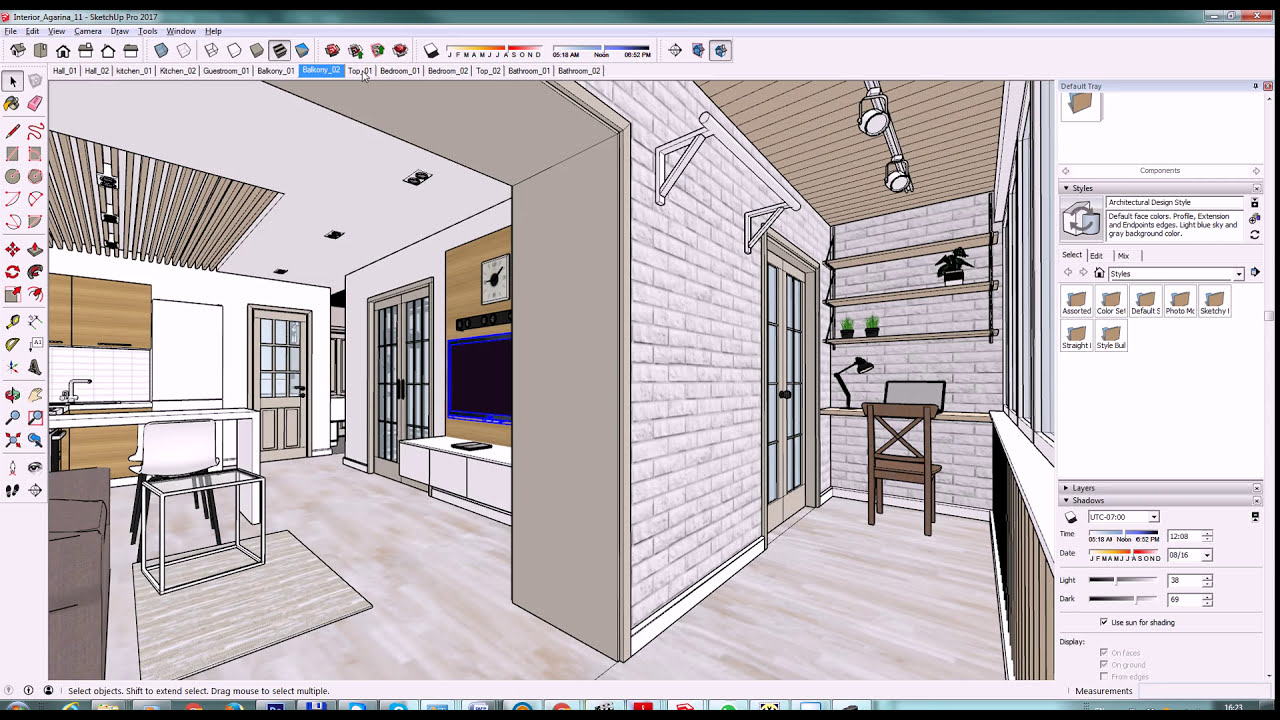Open the Sketchy Edges styles folder
The width and height of the screenshot is (1280, 720).
pos(1214,302)
